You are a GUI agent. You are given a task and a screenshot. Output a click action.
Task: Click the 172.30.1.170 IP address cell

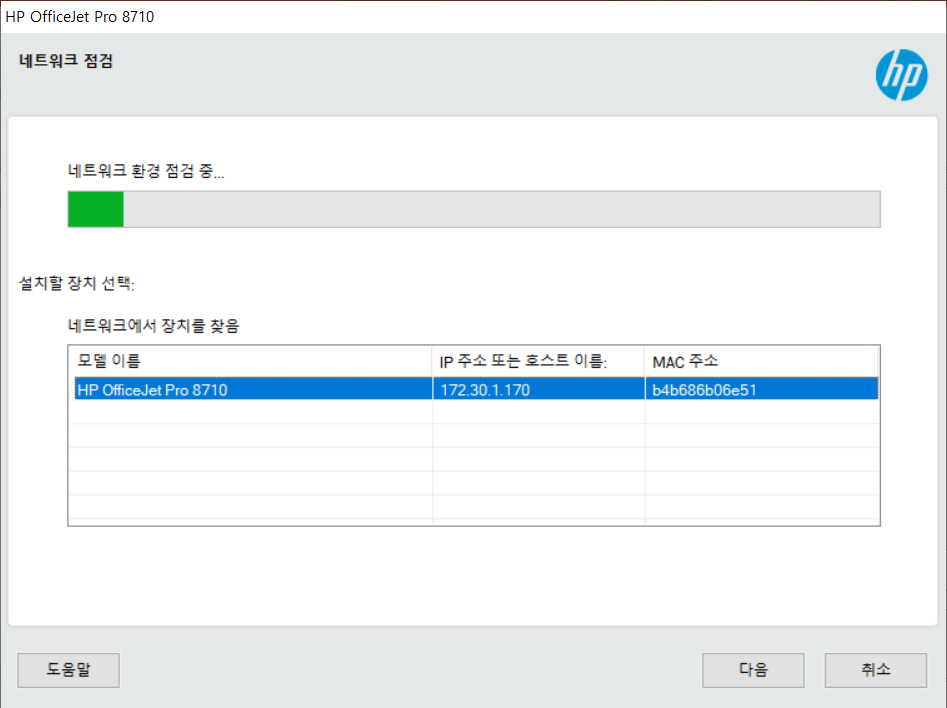[x=485, y=390]
